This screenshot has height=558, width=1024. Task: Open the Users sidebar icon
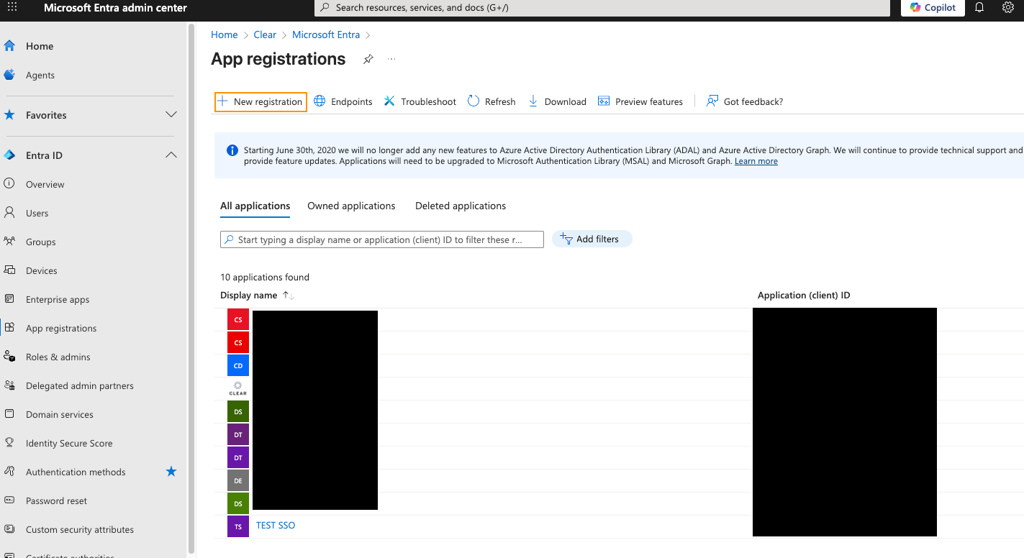(x=9, y=212)
